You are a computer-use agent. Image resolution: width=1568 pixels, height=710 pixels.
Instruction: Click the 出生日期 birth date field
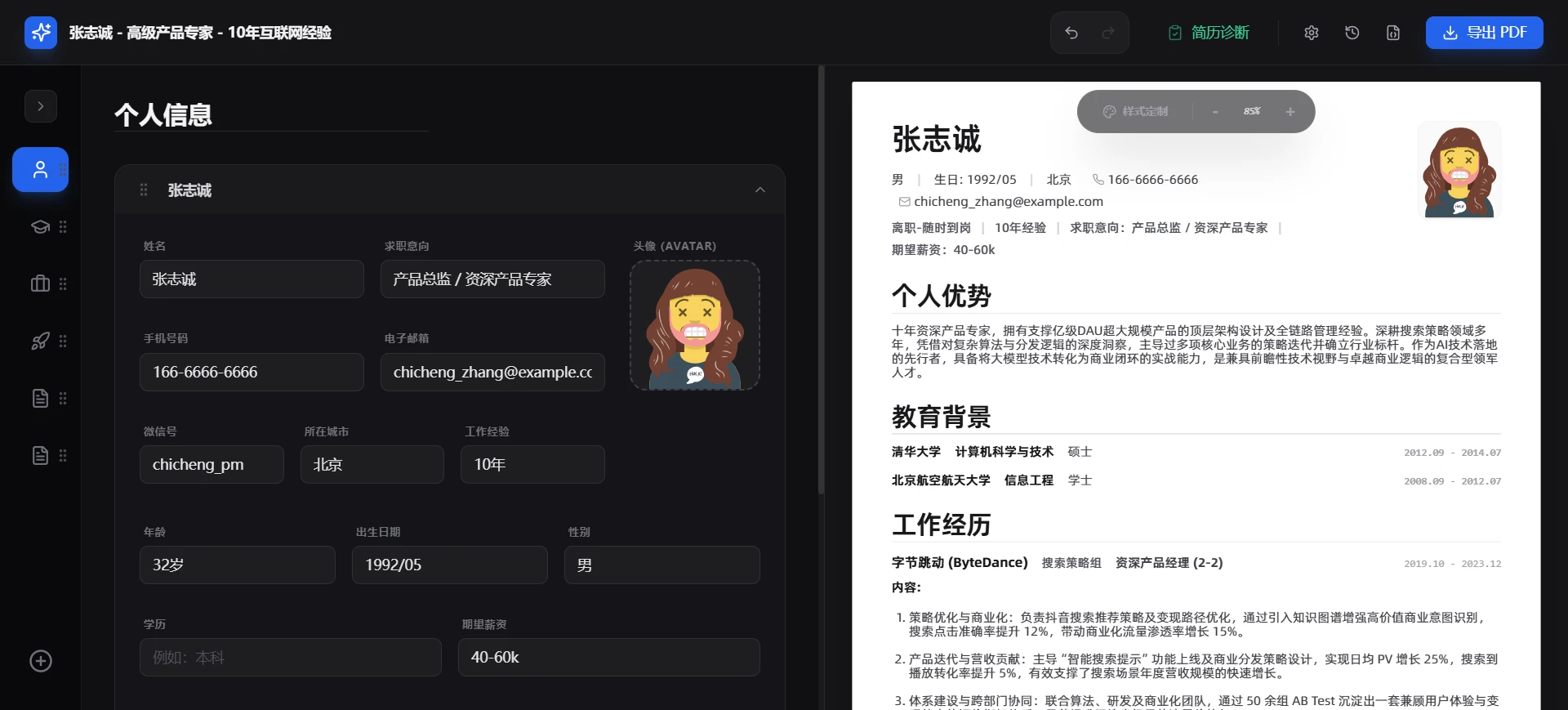click(x=450, y=565)
